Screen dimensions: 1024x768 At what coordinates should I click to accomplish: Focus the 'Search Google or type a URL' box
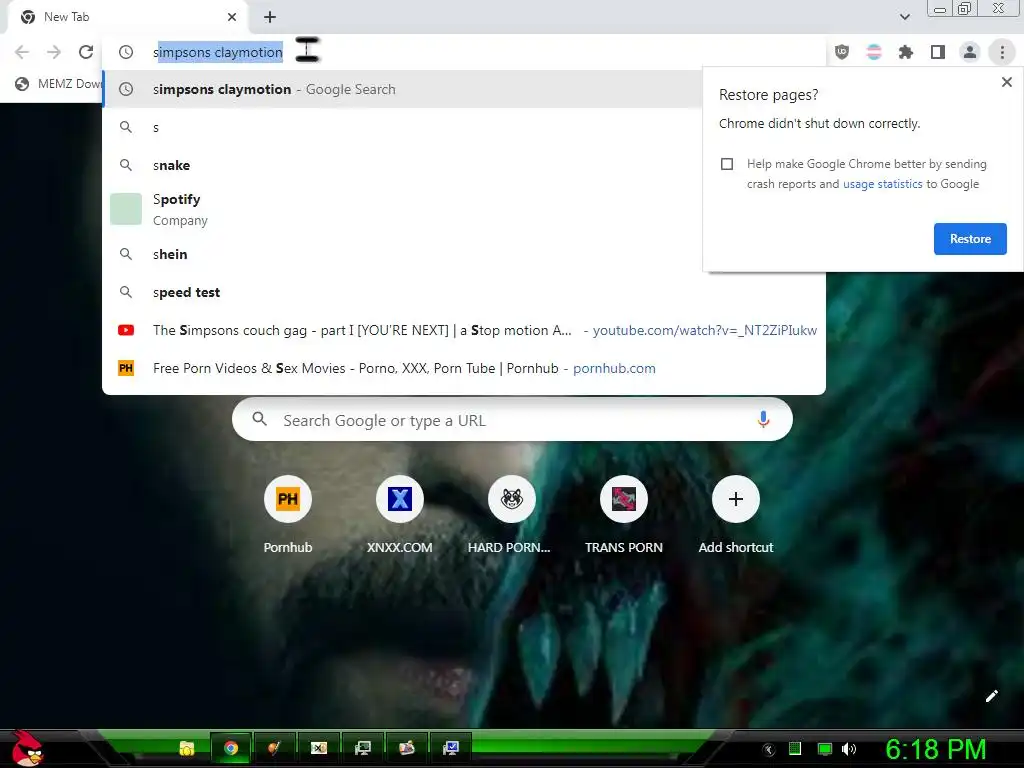coord(512,420)
